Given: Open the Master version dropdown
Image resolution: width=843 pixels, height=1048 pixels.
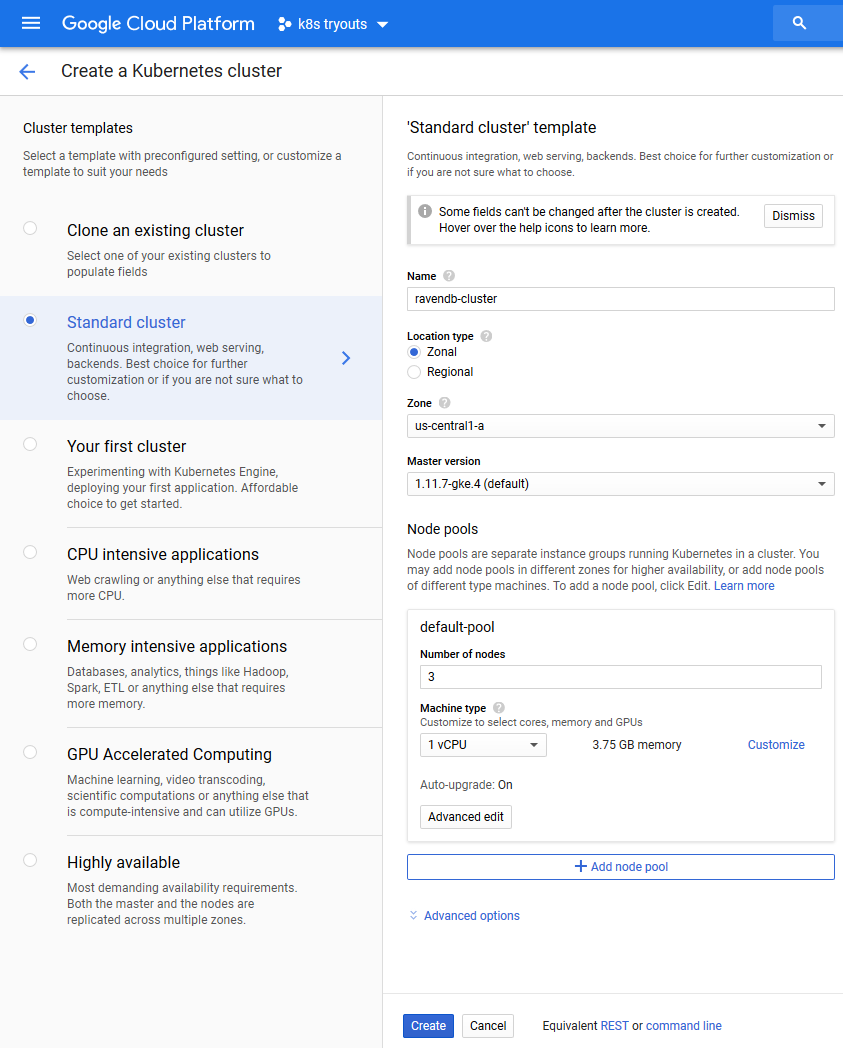Looking at the screenshot, I should (x=620, y=484).
